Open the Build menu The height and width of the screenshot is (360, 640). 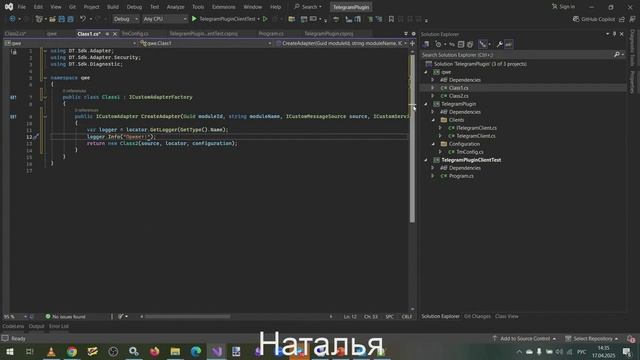[x=113, y=7]
